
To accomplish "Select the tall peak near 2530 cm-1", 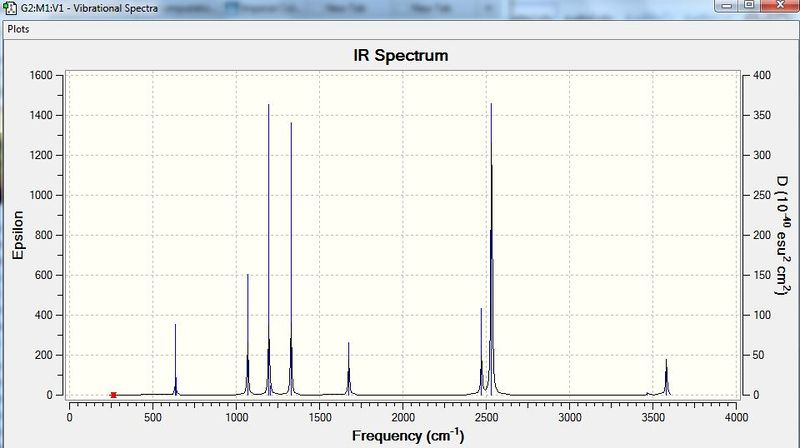I will 491,249.
